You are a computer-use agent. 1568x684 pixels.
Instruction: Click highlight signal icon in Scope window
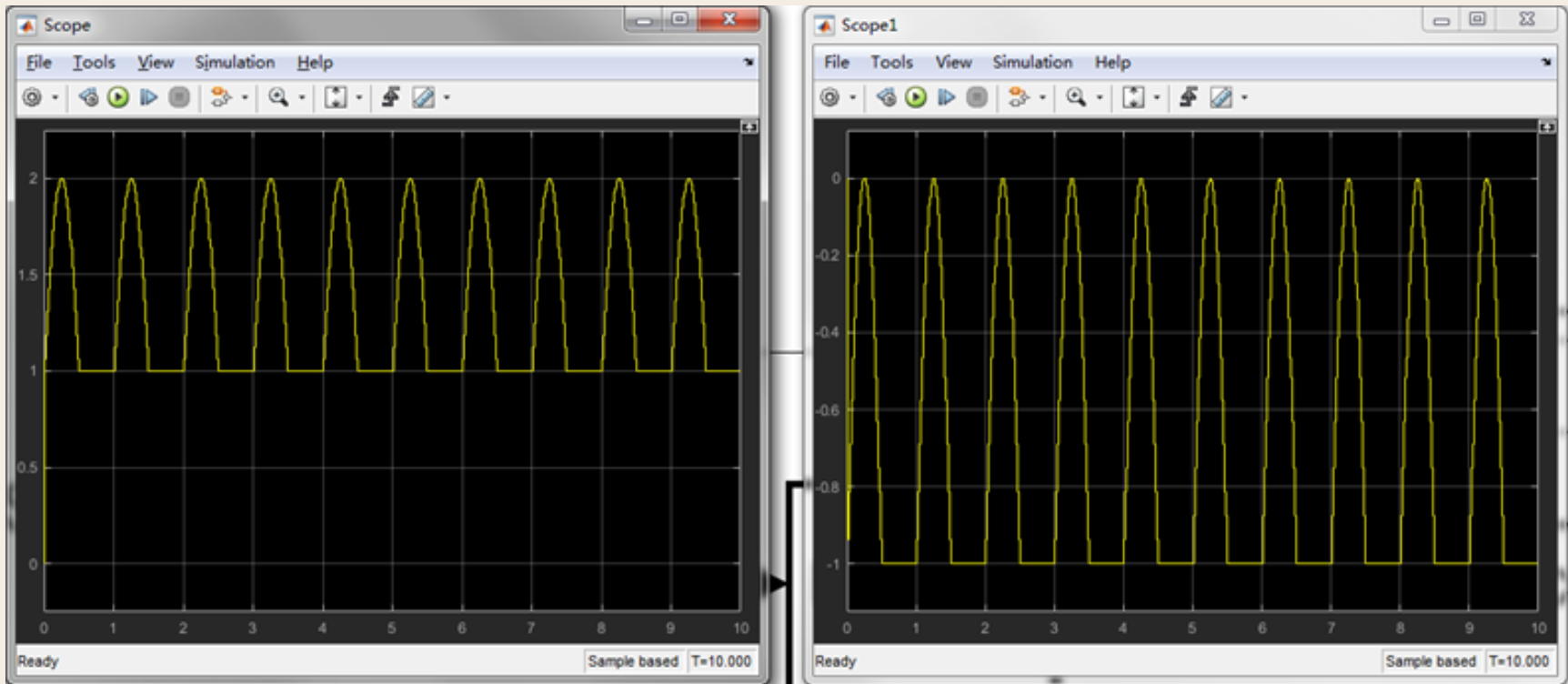pyautogui.click(x=220, y=97)
